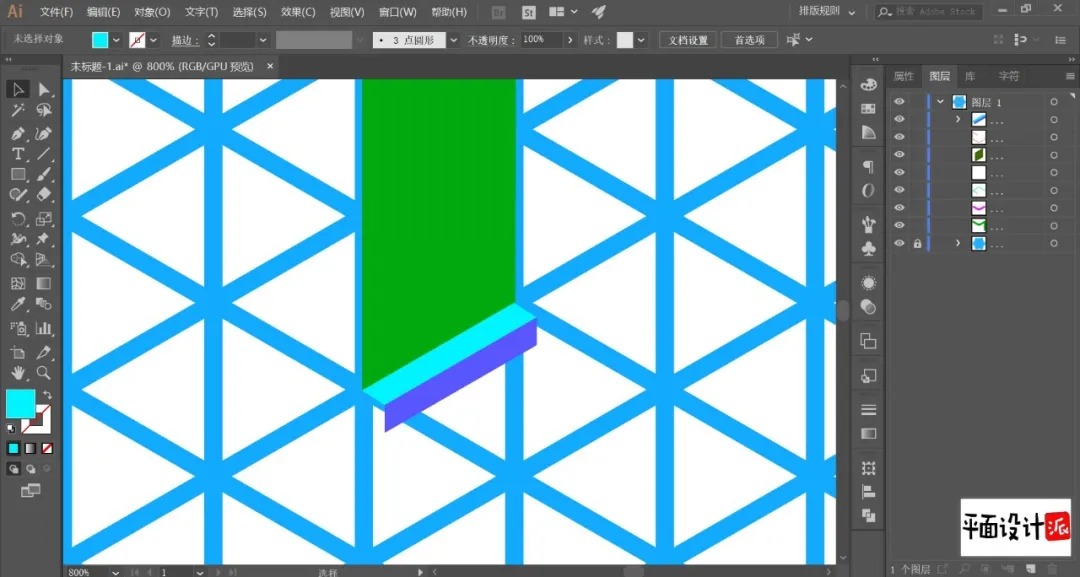
Task: Hide 图层 1 using its eye icon
Action: 899,102
